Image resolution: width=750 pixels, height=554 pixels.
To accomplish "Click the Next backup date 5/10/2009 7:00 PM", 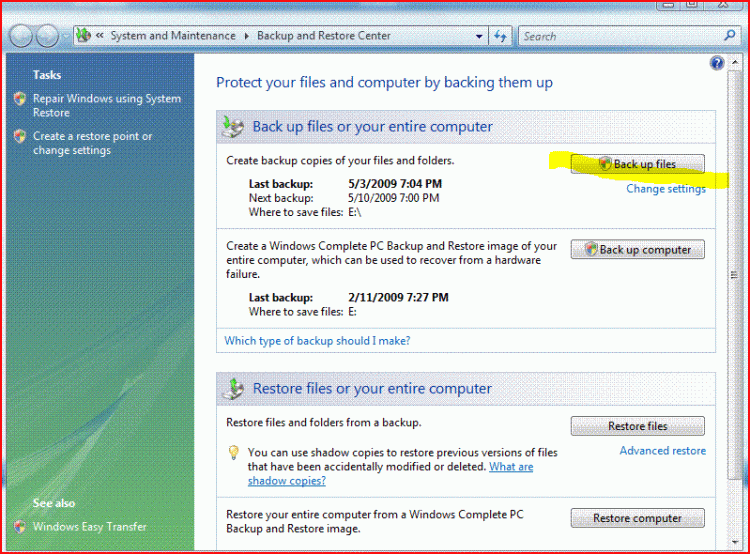I will pos(394,198).
